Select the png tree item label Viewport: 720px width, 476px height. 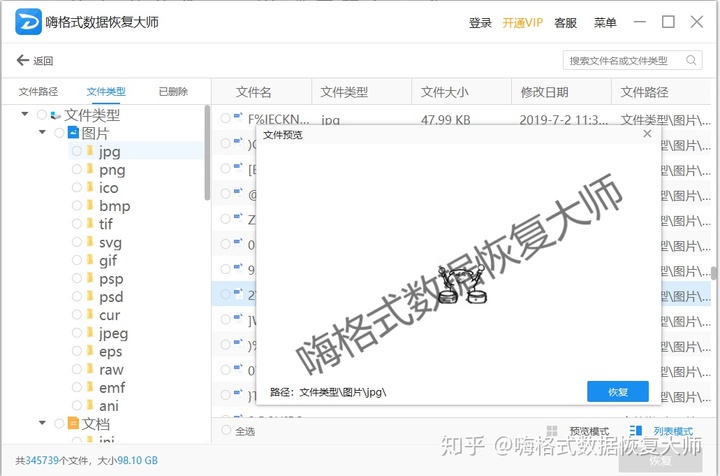coord(112,170)
